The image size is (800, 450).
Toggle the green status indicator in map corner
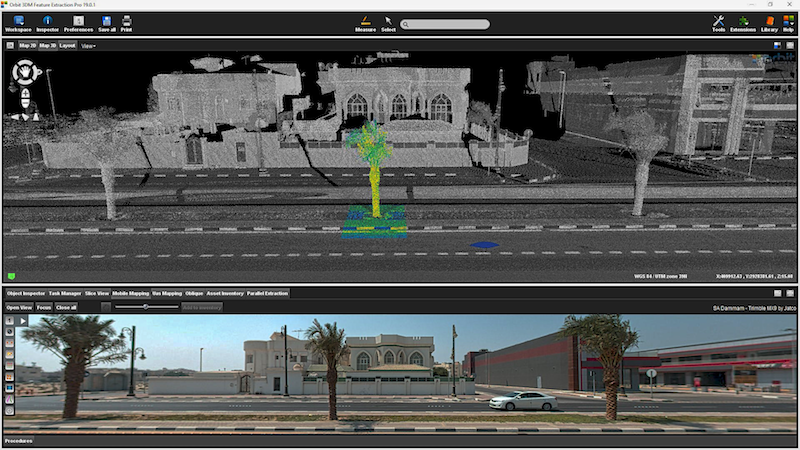tap(11, 275)
